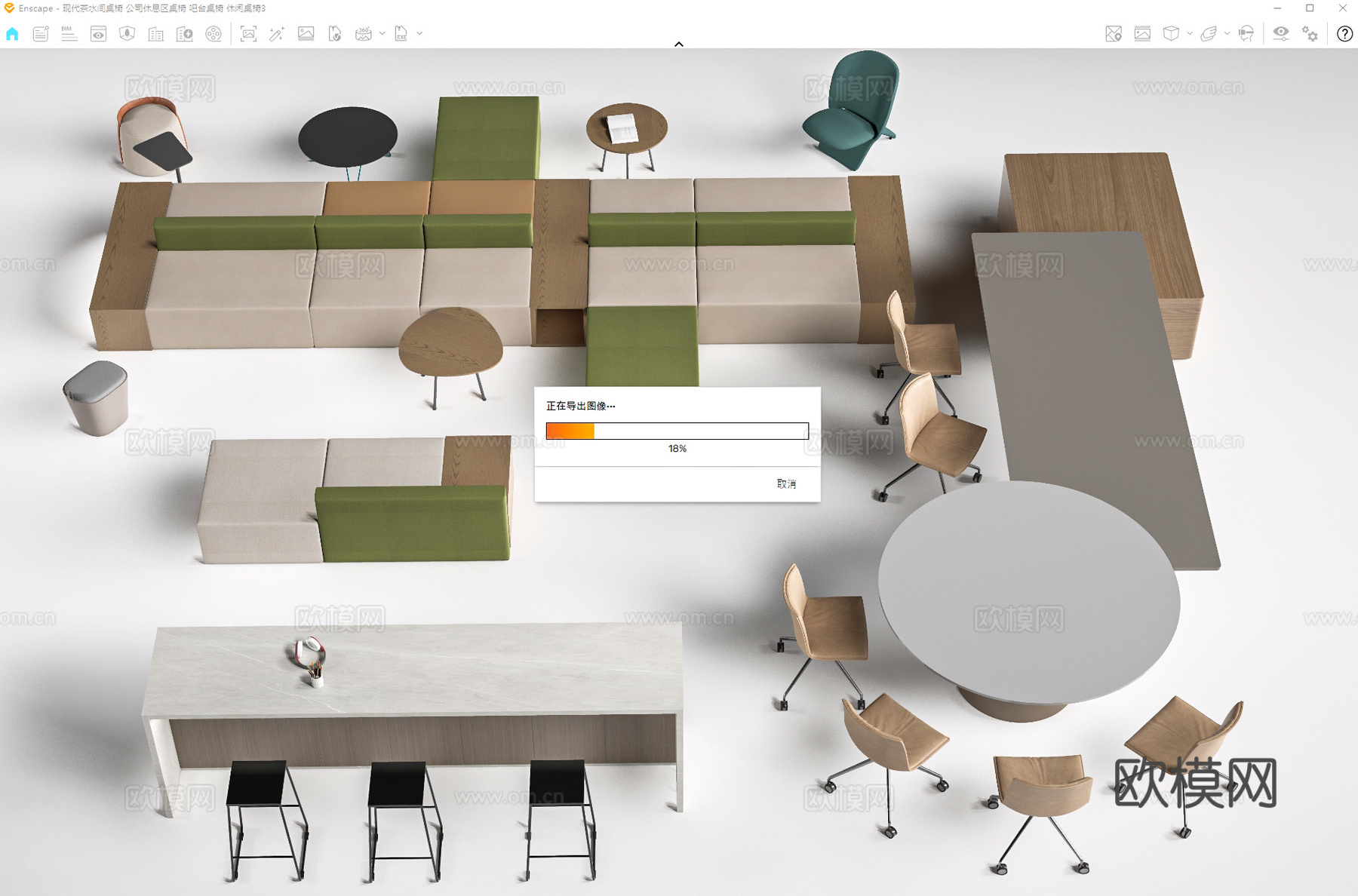
Task: Click the cube projection view icon
Action: coord(1171,34)
